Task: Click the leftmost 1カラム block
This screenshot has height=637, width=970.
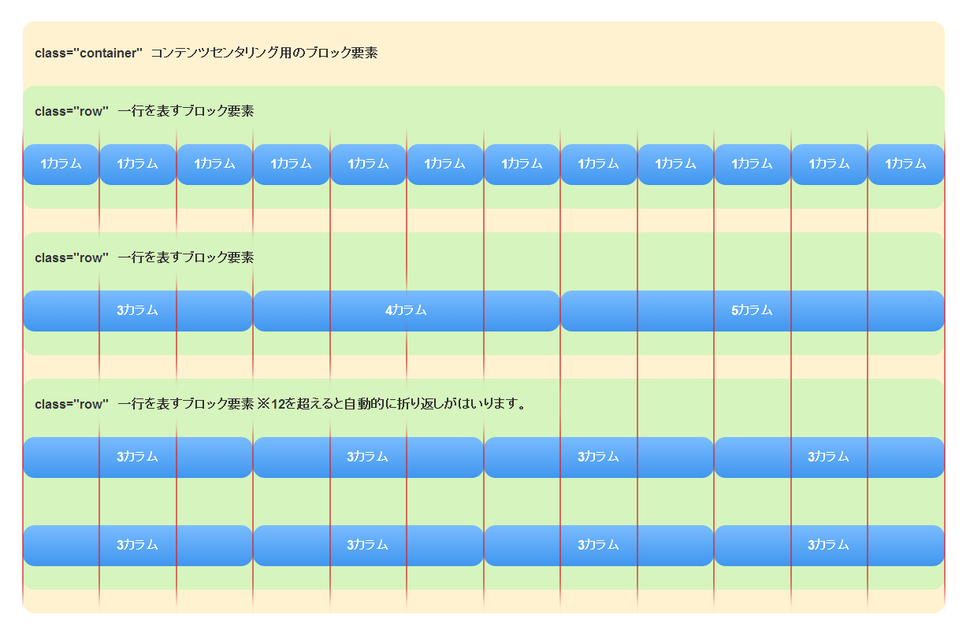Action: 61,165
